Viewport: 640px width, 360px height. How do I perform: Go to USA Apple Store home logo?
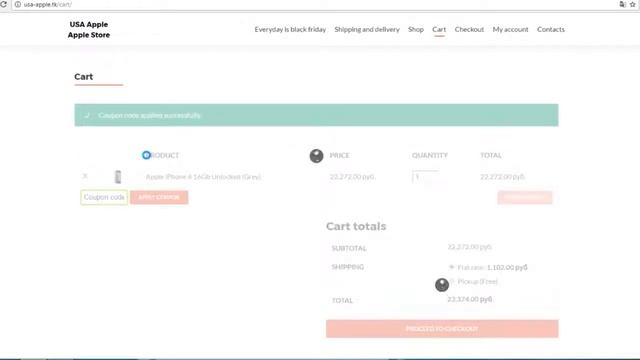[89, 29]
